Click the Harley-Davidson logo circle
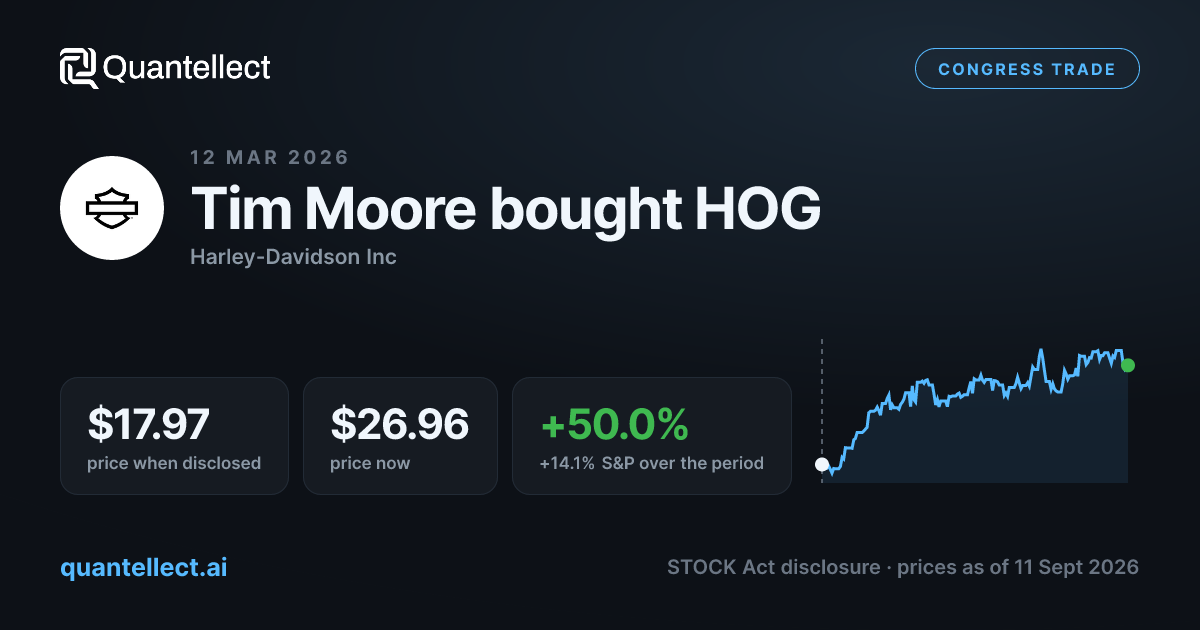This screenshot has height=630, width=1200. 112,208
